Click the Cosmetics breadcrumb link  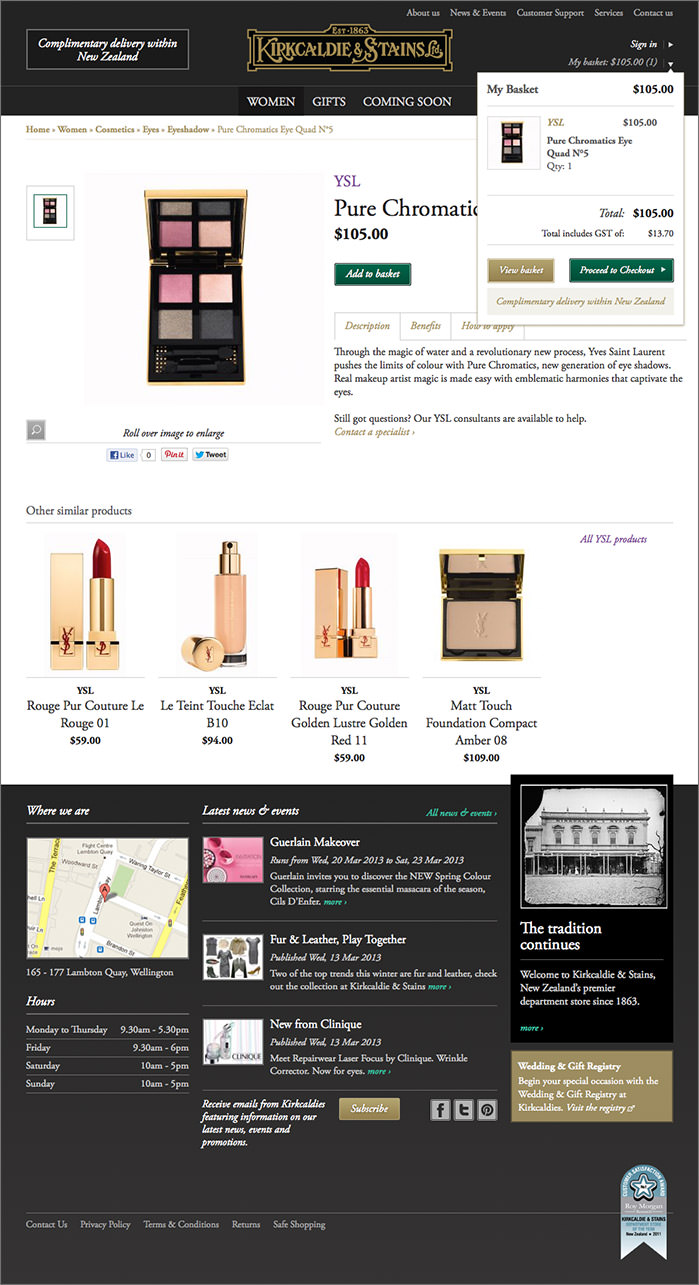tap(115, 130)
